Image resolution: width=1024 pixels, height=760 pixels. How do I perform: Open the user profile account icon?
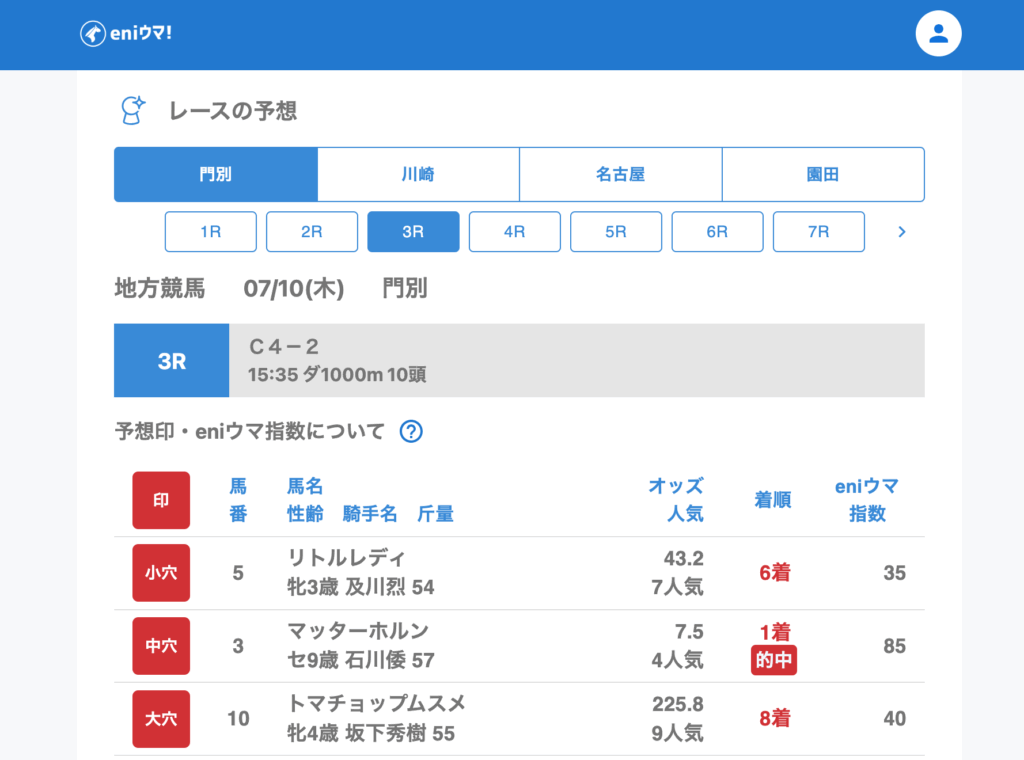(x=938, y=34)
